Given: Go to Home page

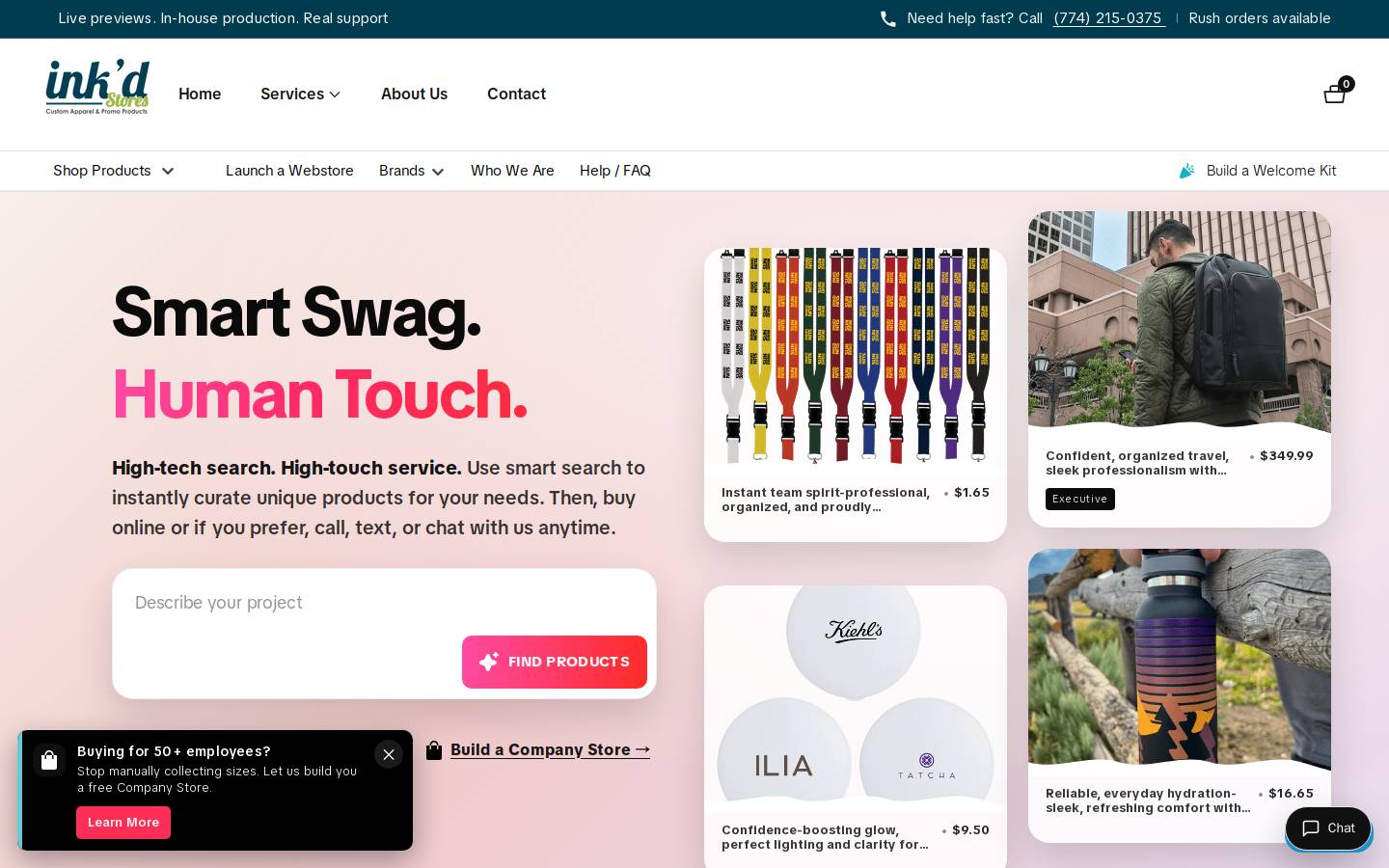Looking at the screenshot, I should tap(200, 94).
